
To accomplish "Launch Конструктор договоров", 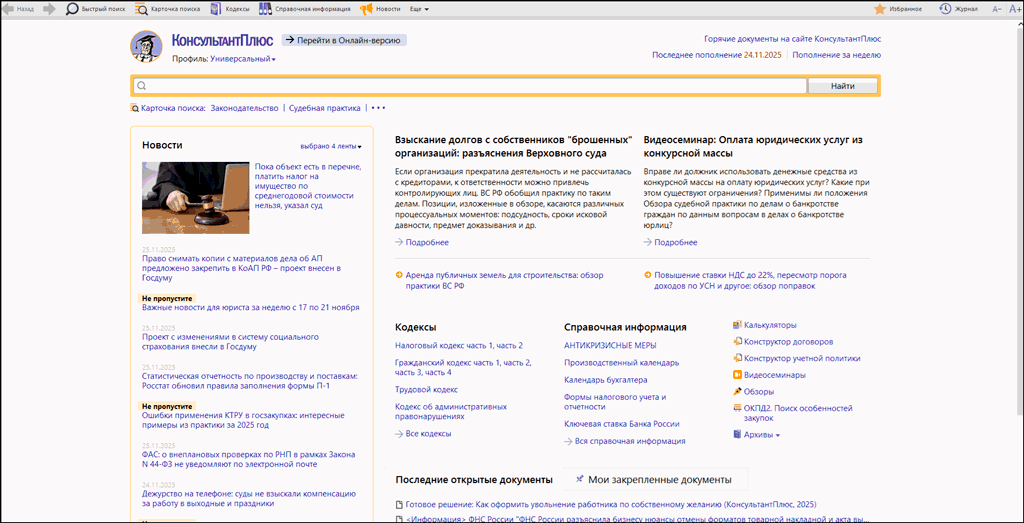I will tap(788, 342).
